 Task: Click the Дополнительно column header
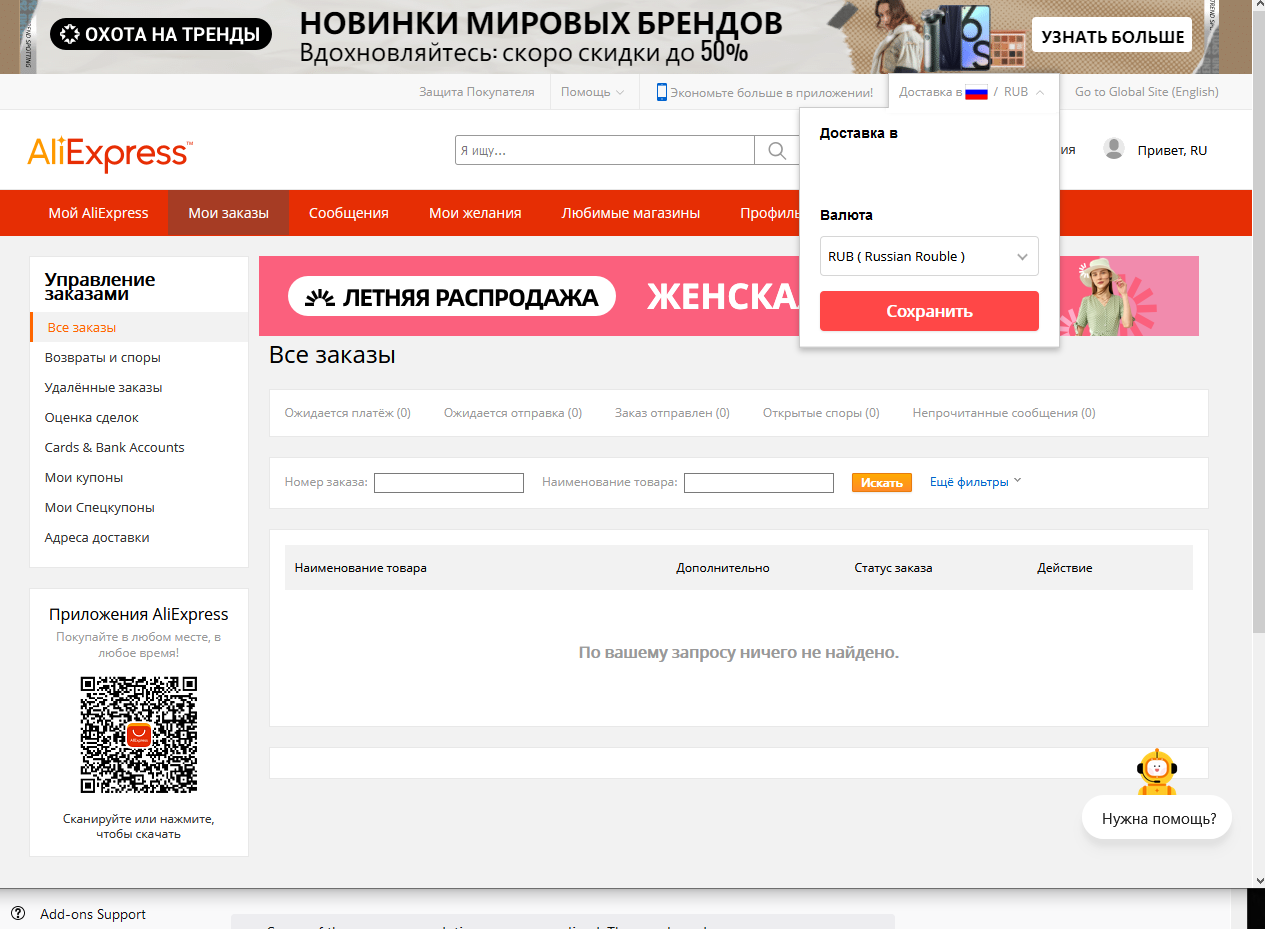click(x=723, y=568)
